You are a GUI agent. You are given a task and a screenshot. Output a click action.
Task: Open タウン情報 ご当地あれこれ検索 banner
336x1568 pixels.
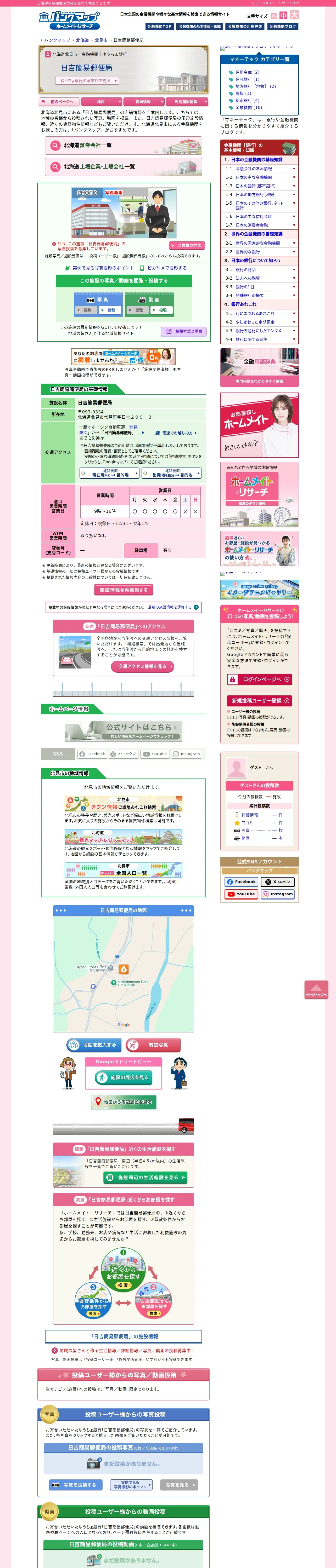tap(123, 804)
